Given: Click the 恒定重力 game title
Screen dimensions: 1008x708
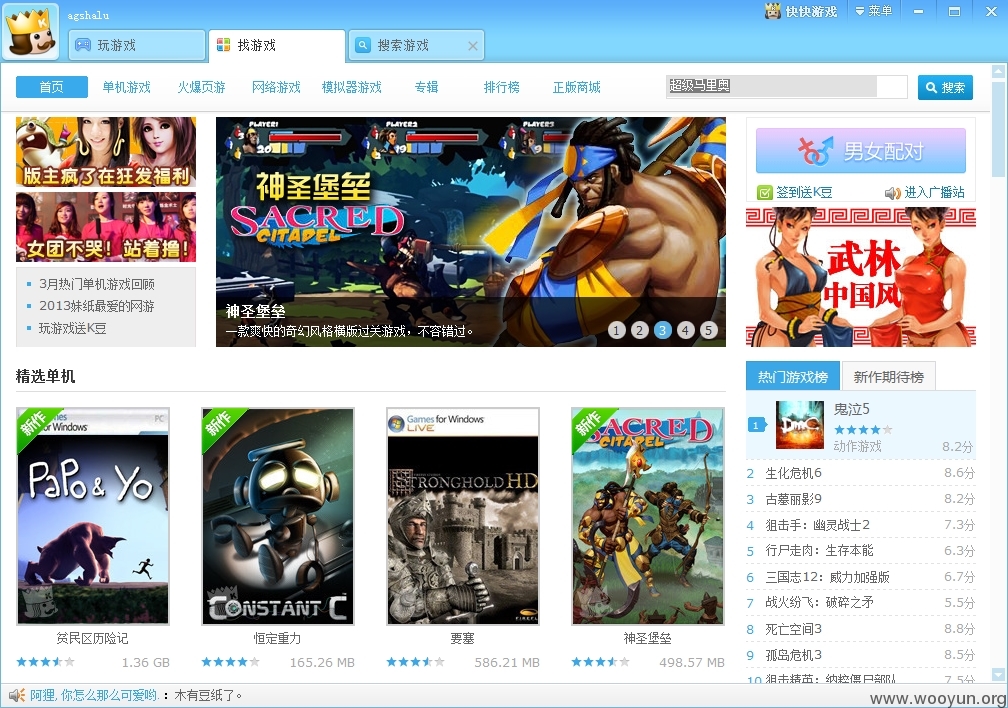Looking at the screenshot, I should pos(277,638).
